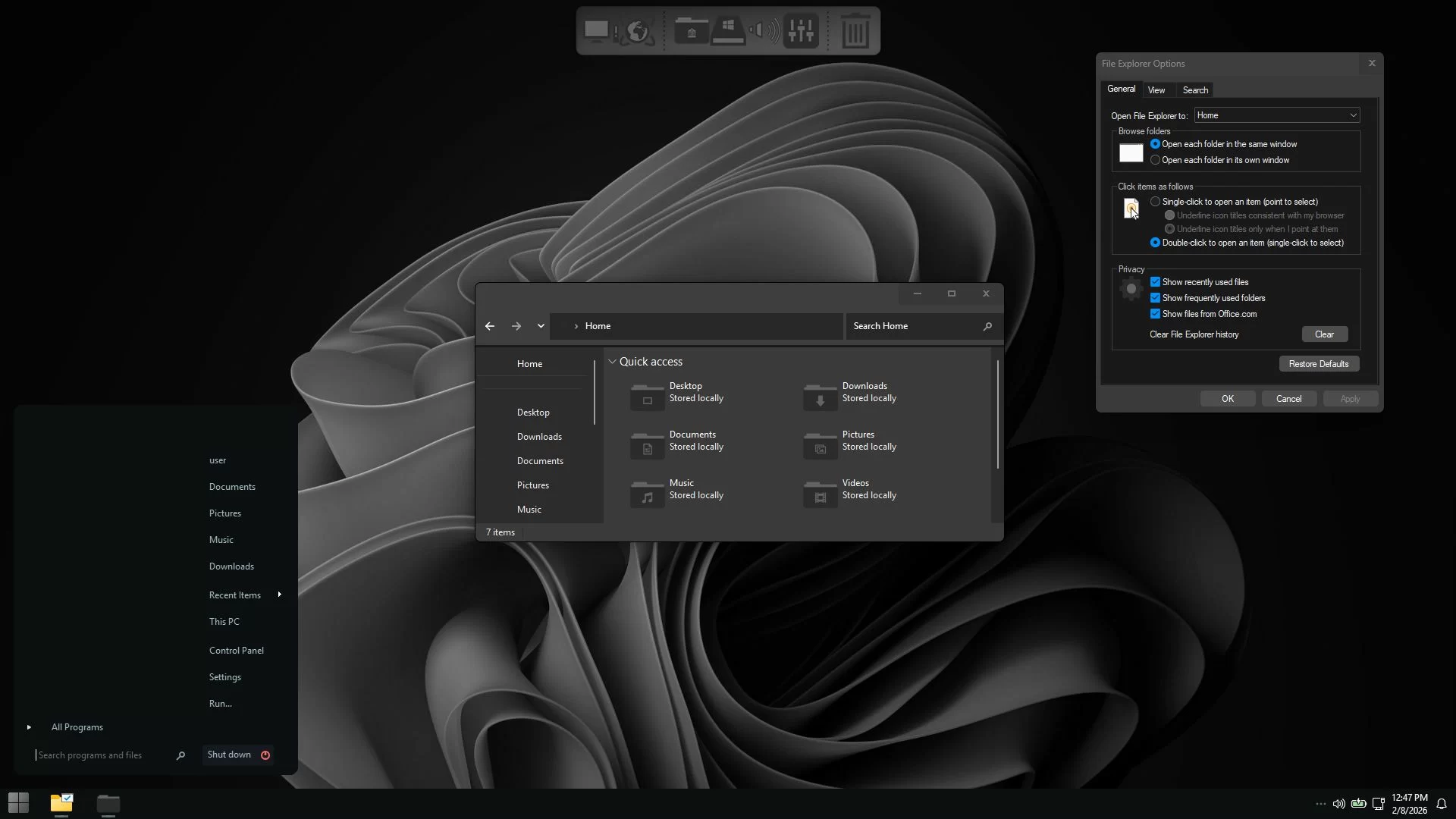Click the Search programs and files field
This screenshot has height=819, width=1456.
[102, 755]
